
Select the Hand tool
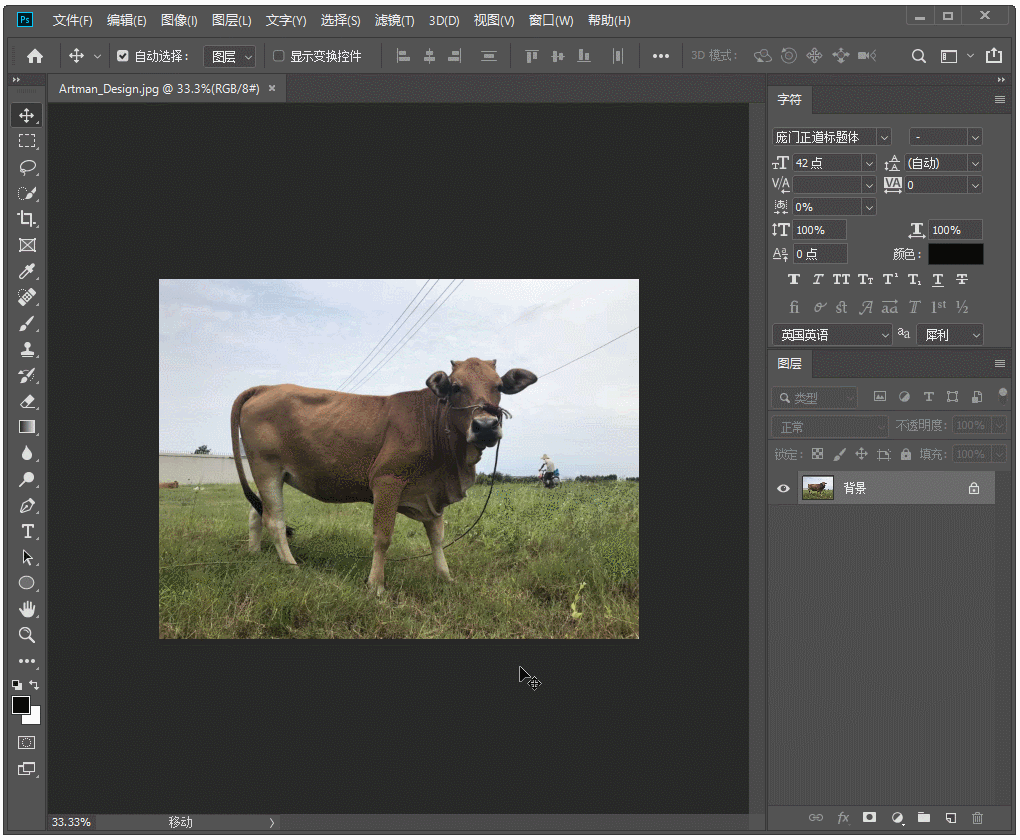point(27,609)
